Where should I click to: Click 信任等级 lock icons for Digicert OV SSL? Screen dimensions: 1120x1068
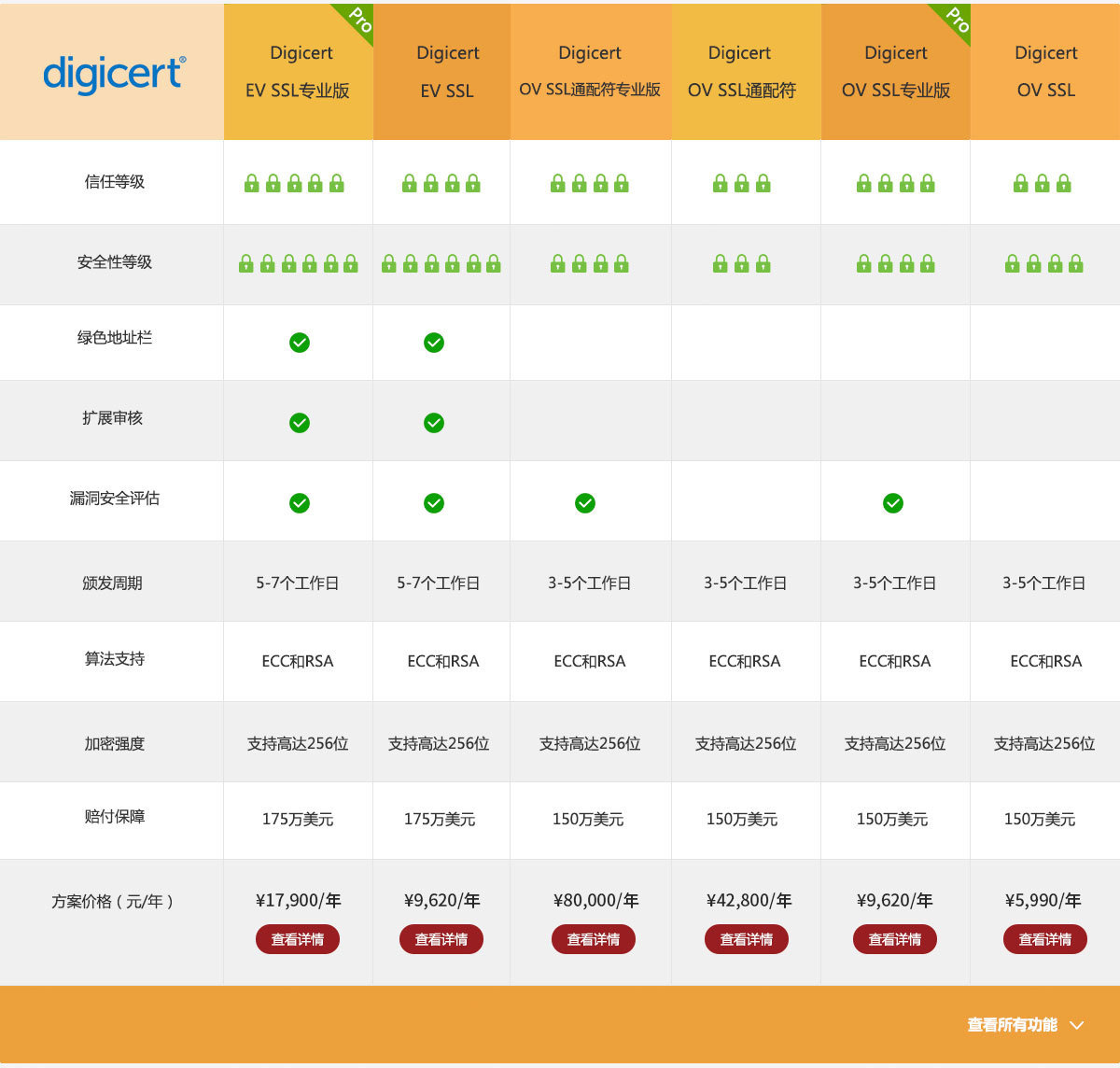click(1043, 183)
